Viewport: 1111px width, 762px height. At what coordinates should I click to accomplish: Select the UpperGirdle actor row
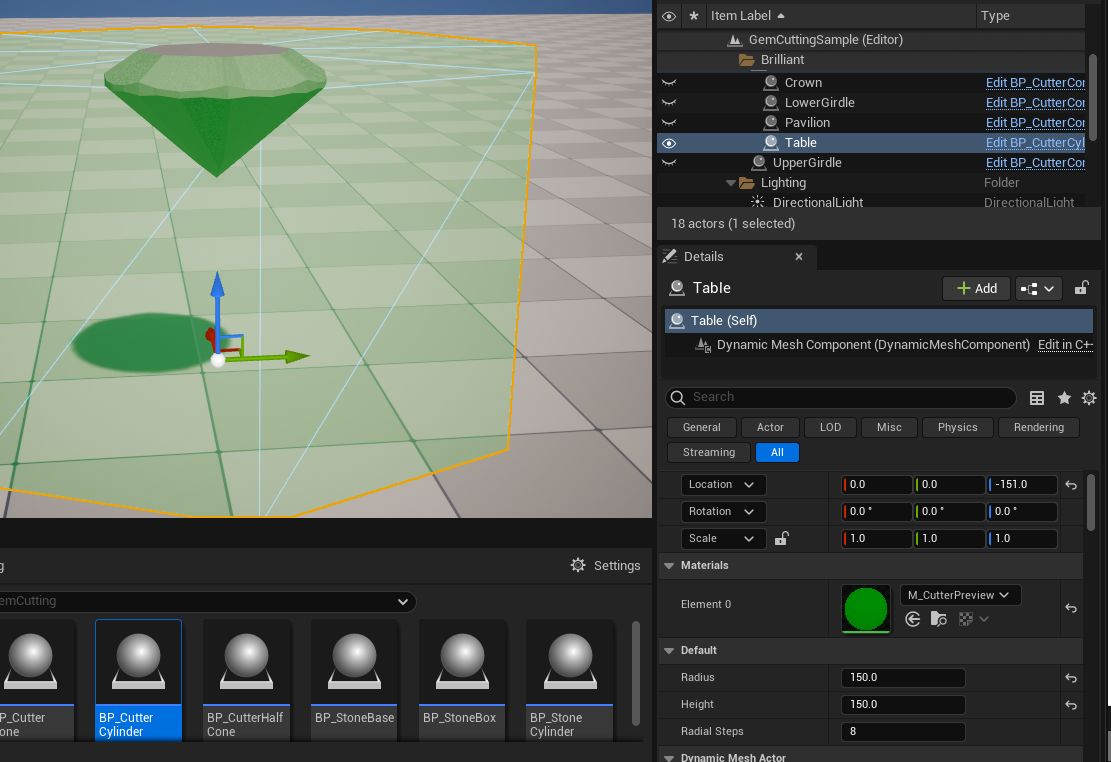tap(807, 163)
